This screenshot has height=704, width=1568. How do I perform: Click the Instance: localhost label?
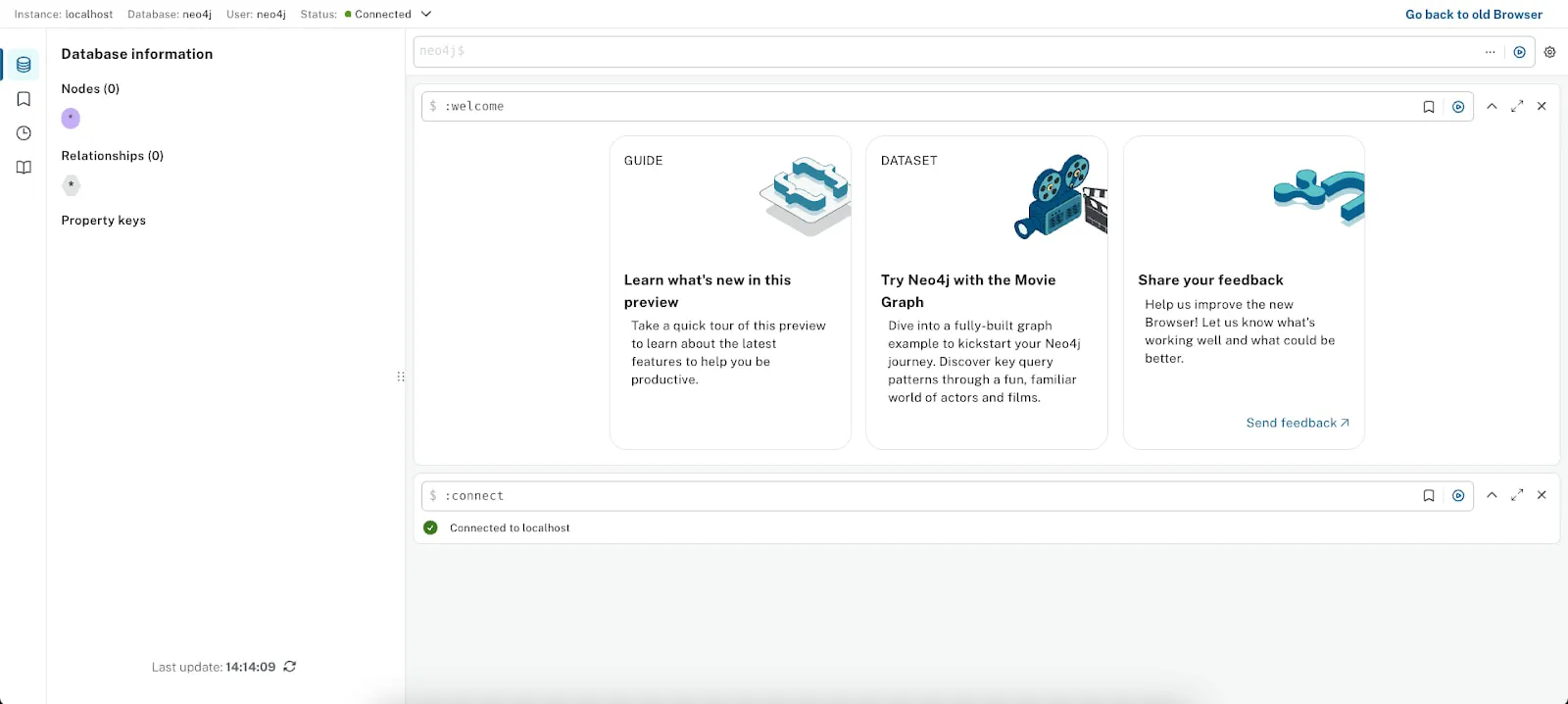click(64, 15)
